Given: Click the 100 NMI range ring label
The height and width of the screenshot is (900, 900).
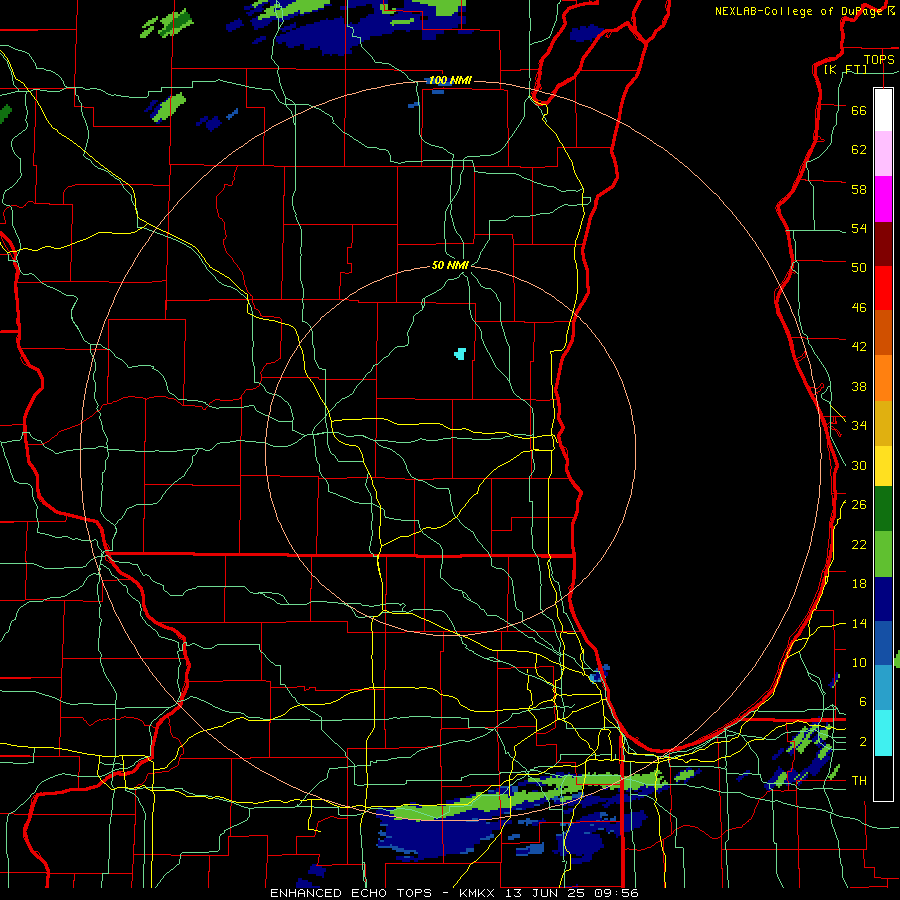Looking at the screenshot, I should click(x=450, y=80).
